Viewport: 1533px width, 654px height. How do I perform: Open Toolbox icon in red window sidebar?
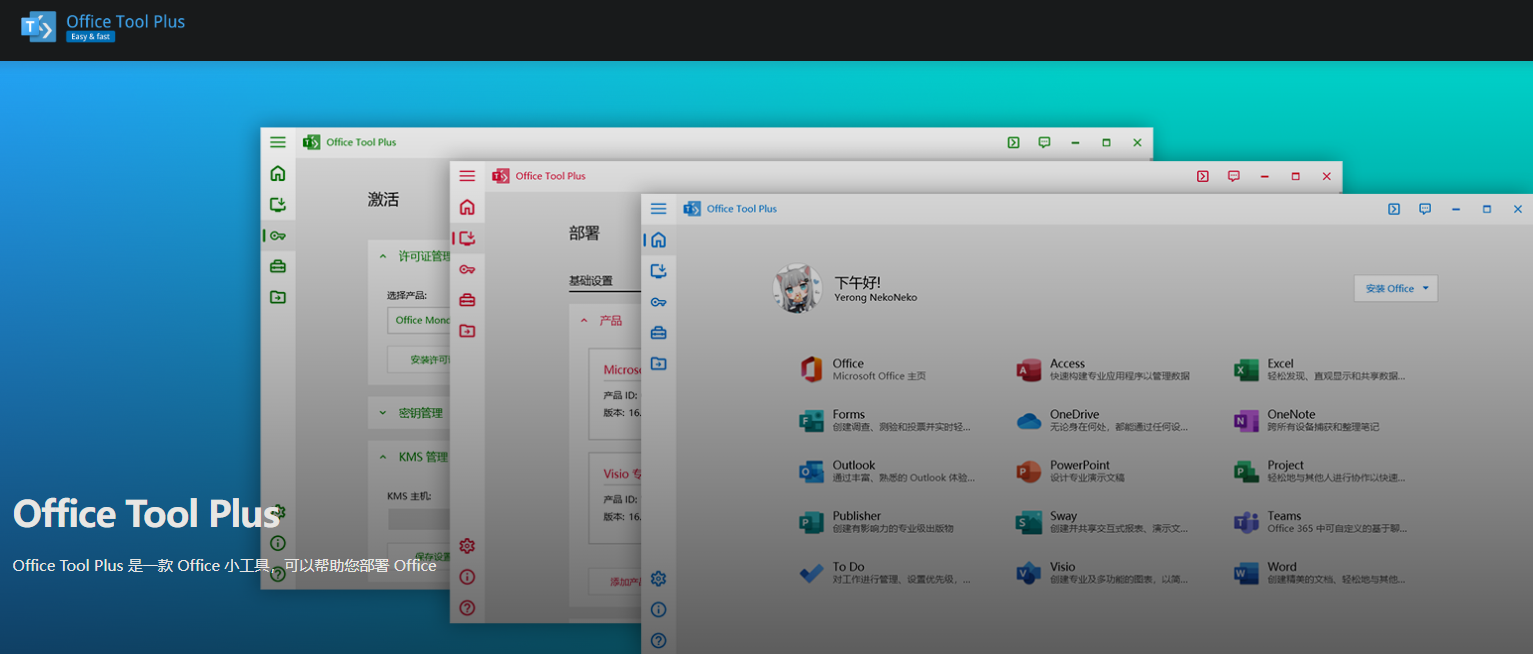click(x=467, y=300)
